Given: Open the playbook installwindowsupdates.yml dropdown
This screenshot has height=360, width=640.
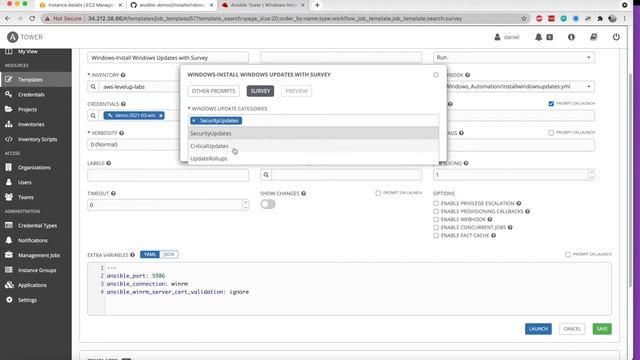Looking at the screenshot, I should 521,87.
